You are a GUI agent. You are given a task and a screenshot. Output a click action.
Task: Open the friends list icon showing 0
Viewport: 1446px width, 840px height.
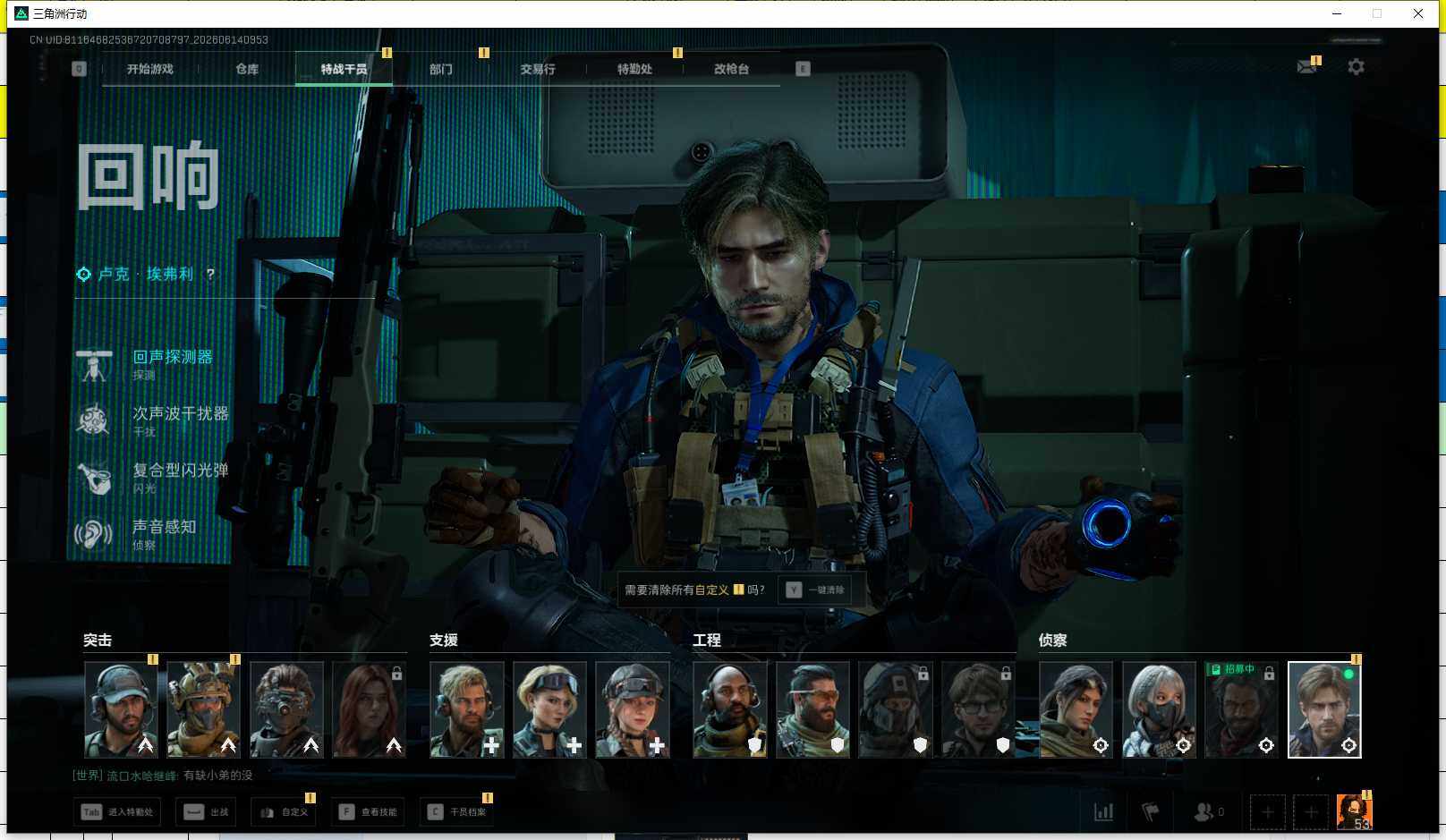tap(1209, 812)
